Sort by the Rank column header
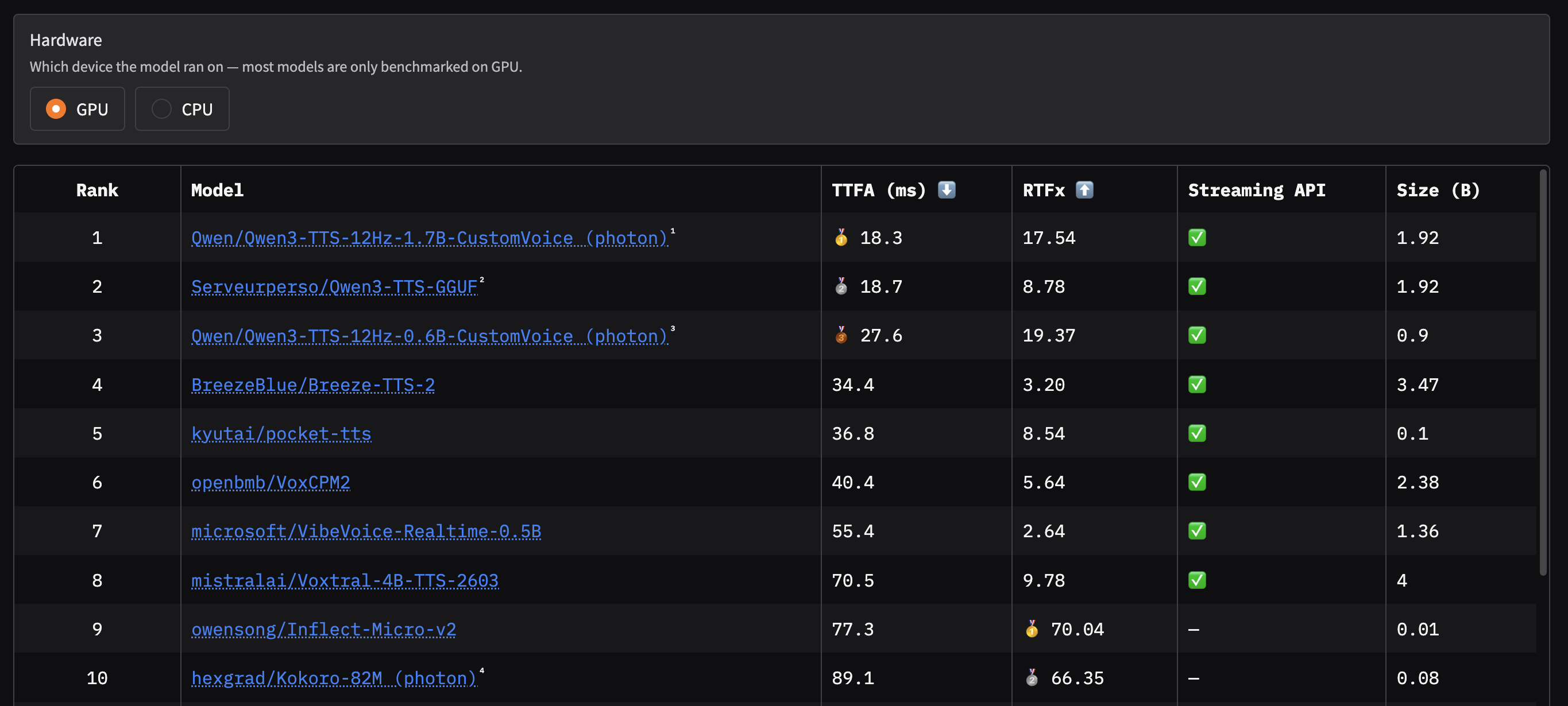The height and width of the screenshot is (706, 1568). click(97, 190)
